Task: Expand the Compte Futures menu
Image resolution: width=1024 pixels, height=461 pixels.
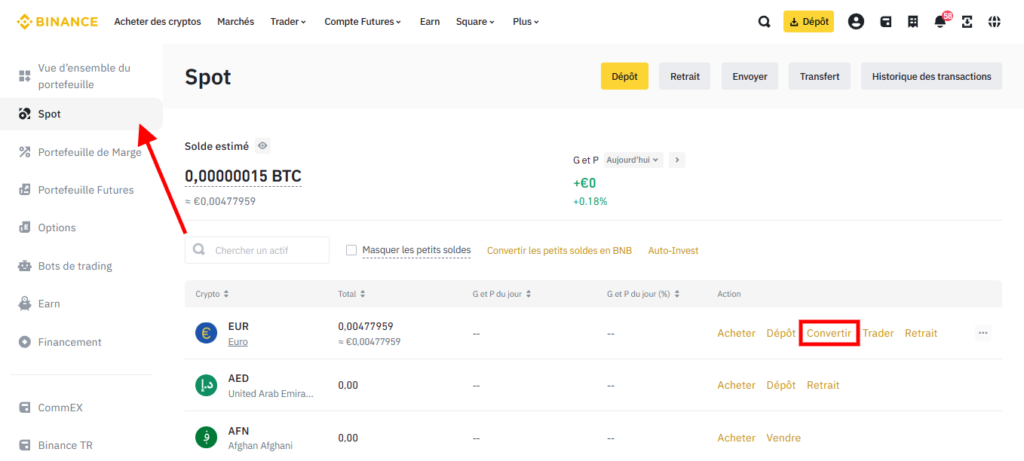Action: 362,22
